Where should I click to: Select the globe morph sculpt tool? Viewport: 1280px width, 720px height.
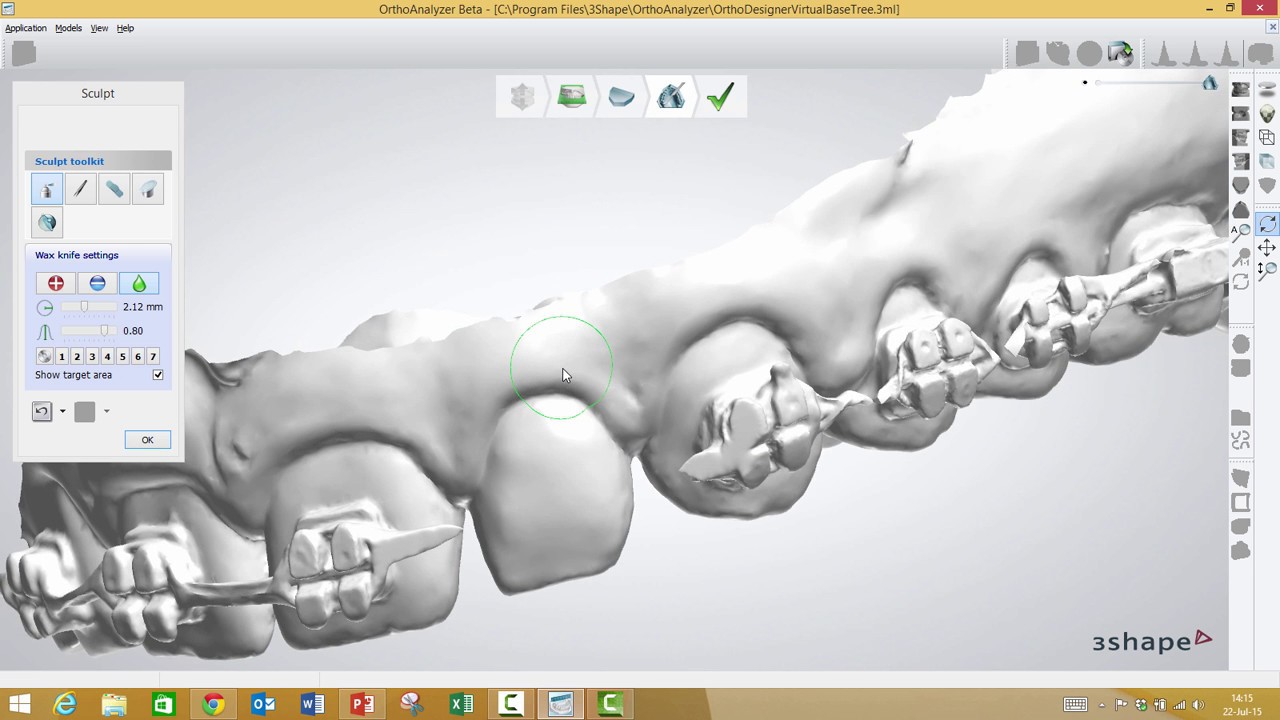click(47, 223)
